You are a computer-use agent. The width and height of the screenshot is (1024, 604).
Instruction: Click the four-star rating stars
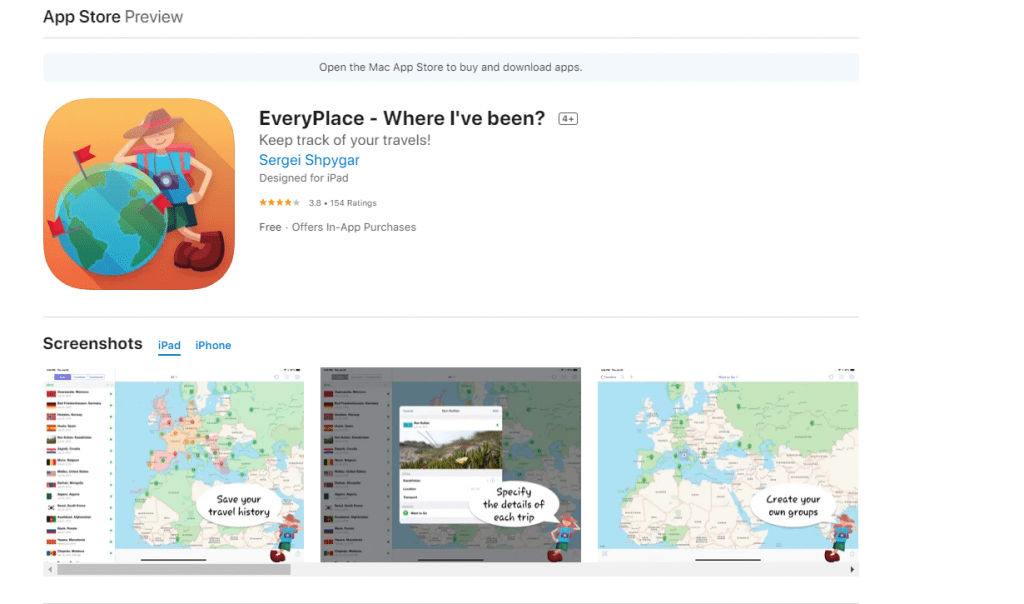coord(279,203)
